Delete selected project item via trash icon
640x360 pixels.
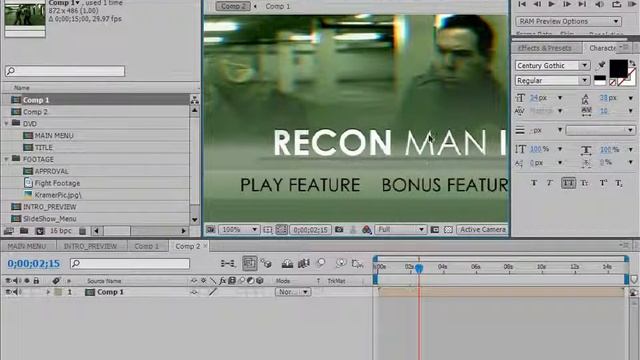82,231
